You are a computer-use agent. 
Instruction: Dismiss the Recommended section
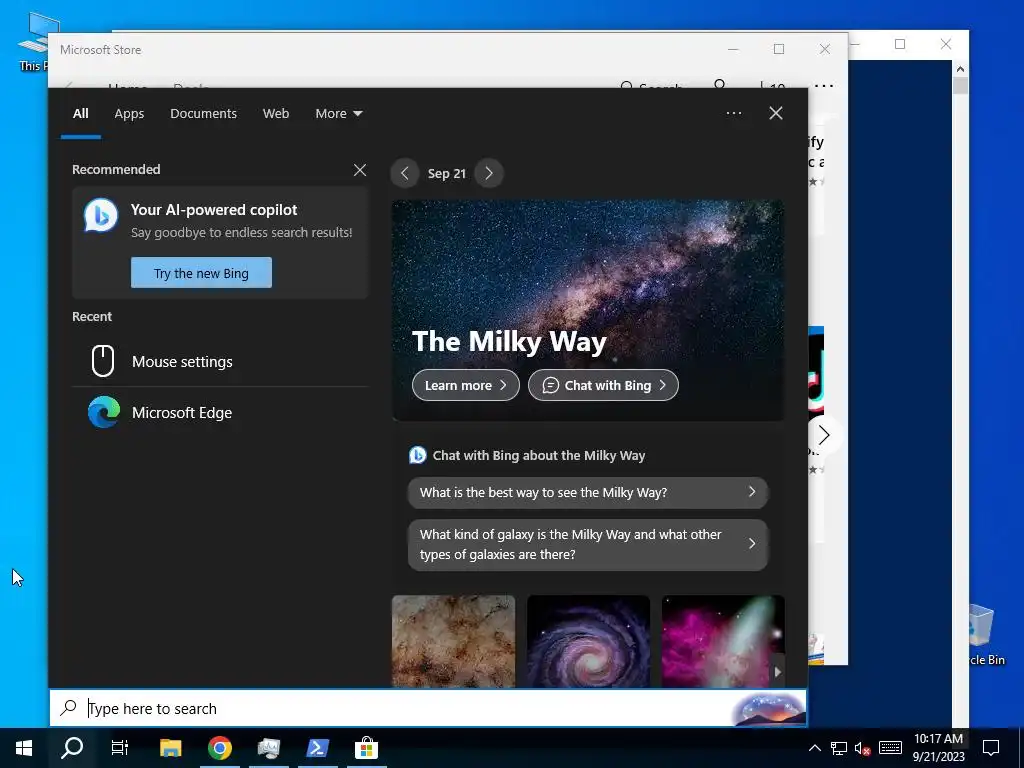(360, 170)
